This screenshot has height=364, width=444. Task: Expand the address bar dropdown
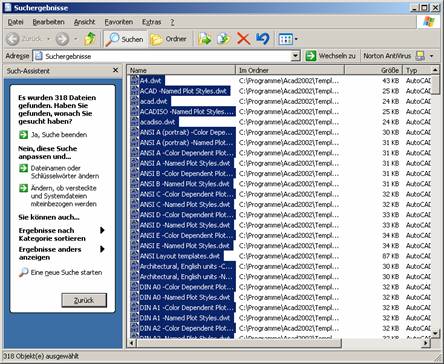(295, 56)
